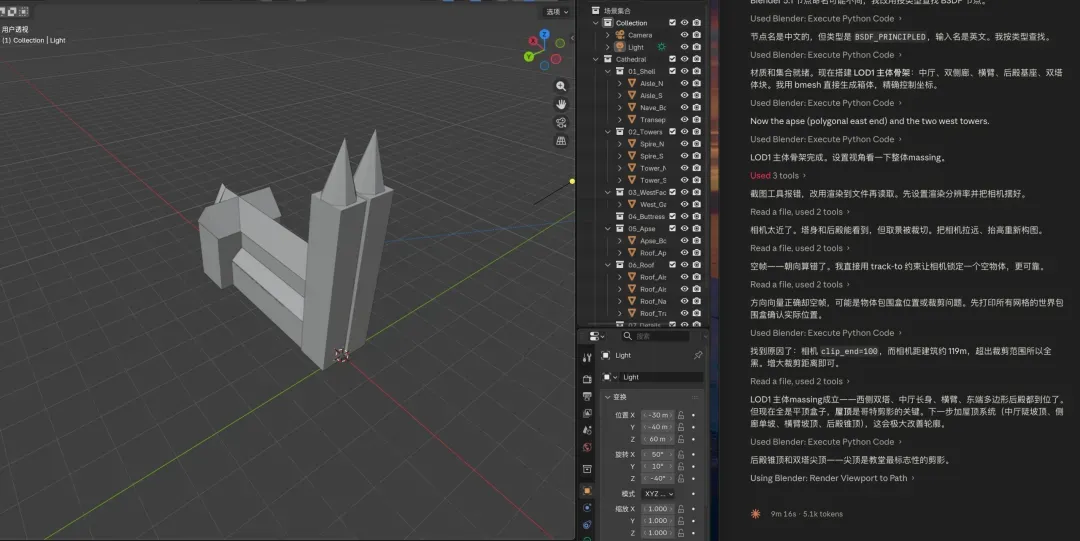Expand the 'Used 3 tools' entry
Screen dimensions: 1080x541
click(x=778, y=176)
